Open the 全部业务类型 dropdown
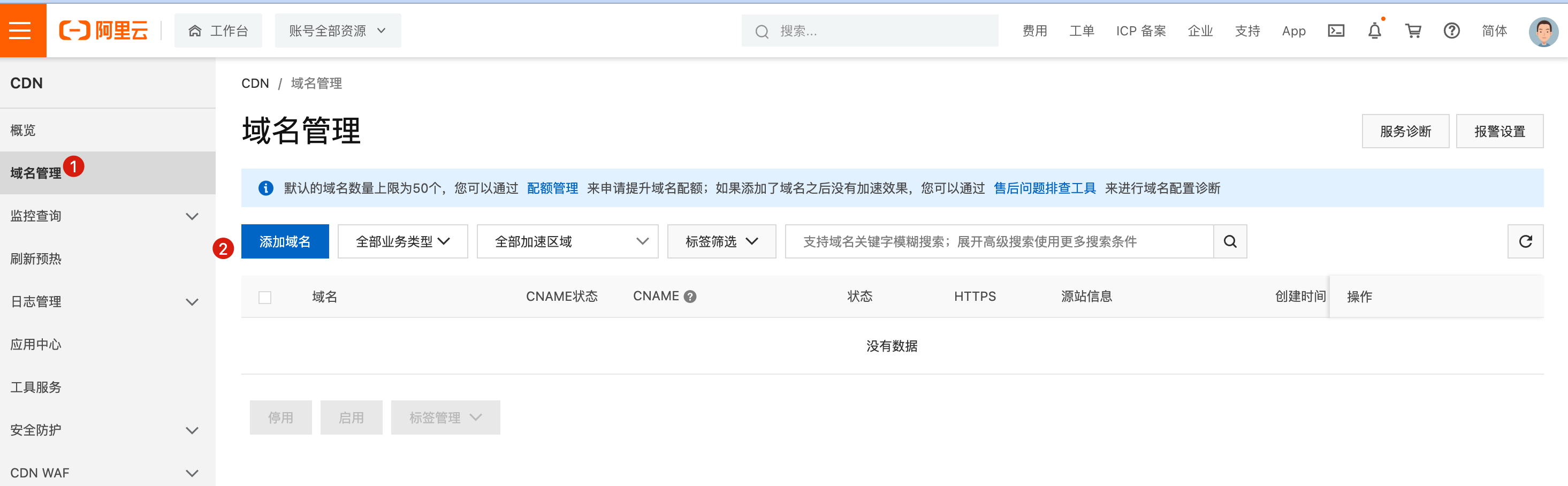 pos(402,241)
